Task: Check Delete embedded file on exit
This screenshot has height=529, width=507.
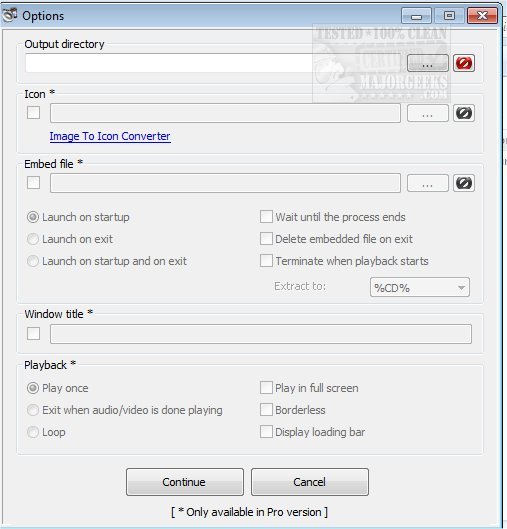Action: coord(266,239)
